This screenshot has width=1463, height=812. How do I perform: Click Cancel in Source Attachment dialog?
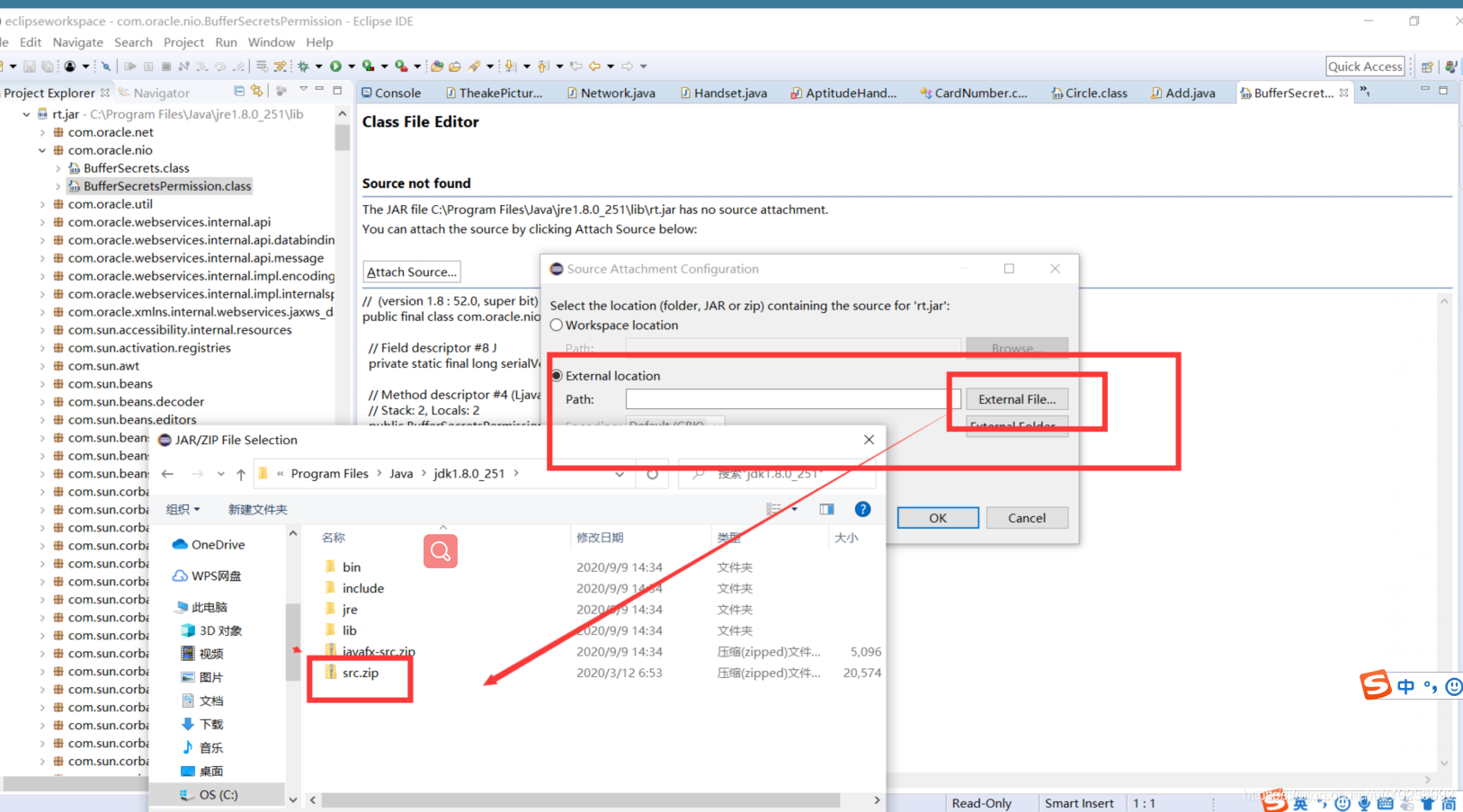coord(1027,518)
